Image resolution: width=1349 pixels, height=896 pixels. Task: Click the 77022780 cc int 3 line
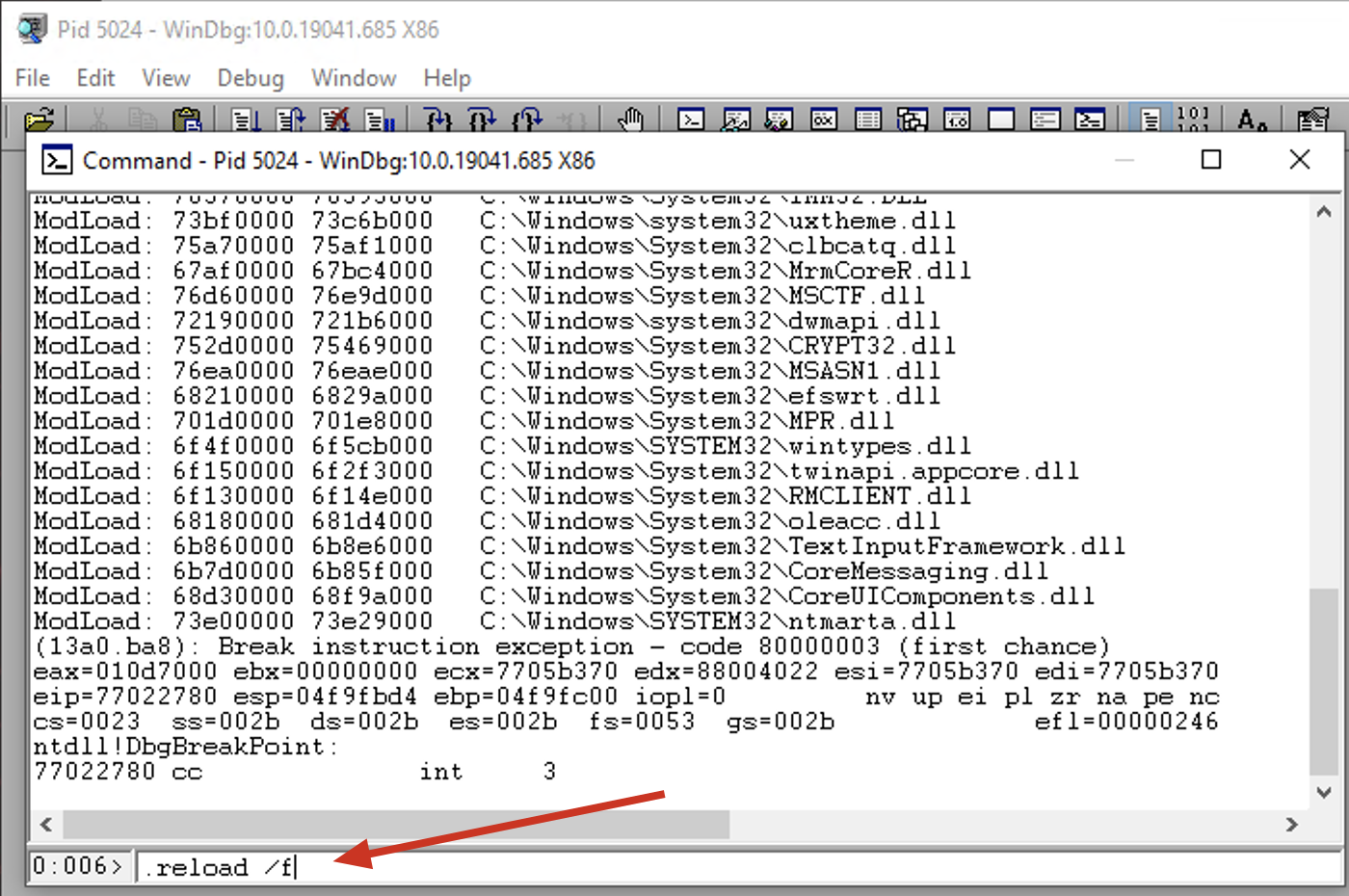(x=295, y=772)
